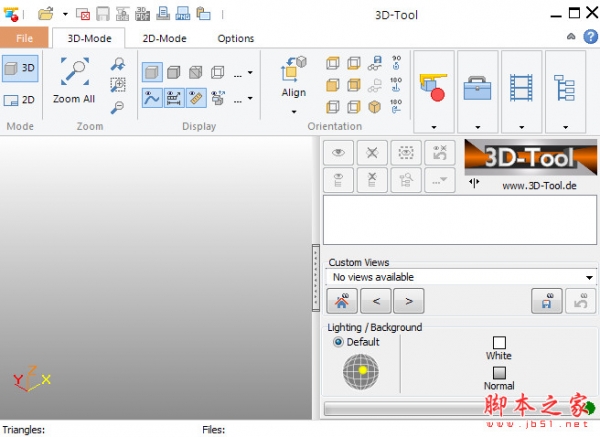Expand the open-file dropdown arrow
This screenshot has height=437, width=600.
coord(65,15)
